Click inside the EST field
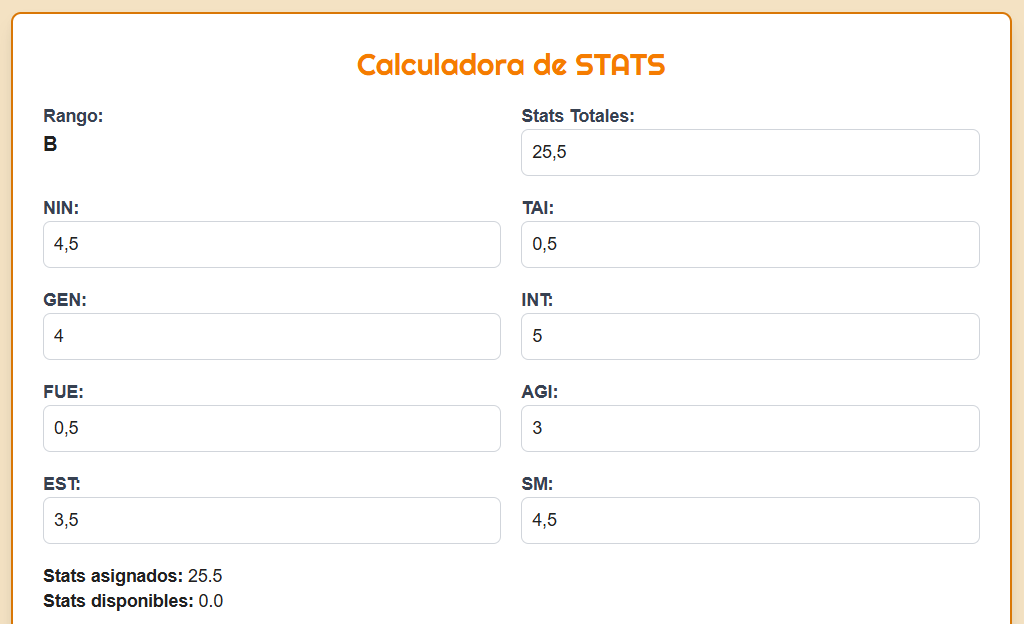The height and width of the screenshot is (624, 1024). 271,520
